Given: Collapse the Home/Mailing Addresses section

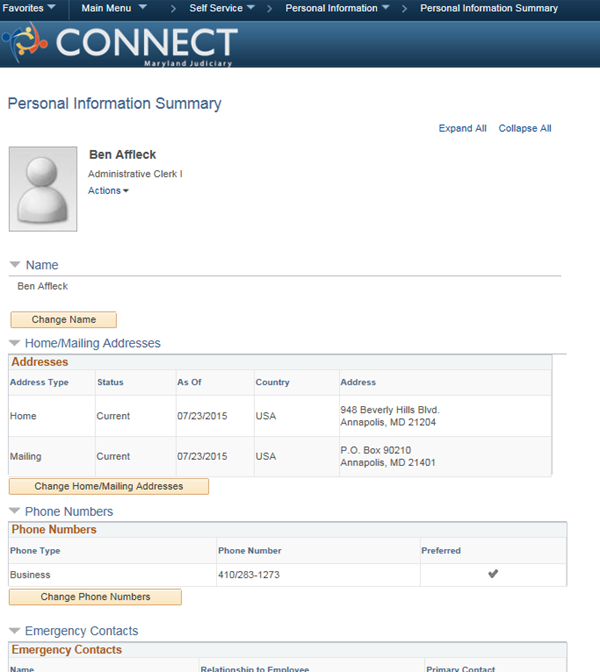Looking at the screenshot, I should click(15, 343).
